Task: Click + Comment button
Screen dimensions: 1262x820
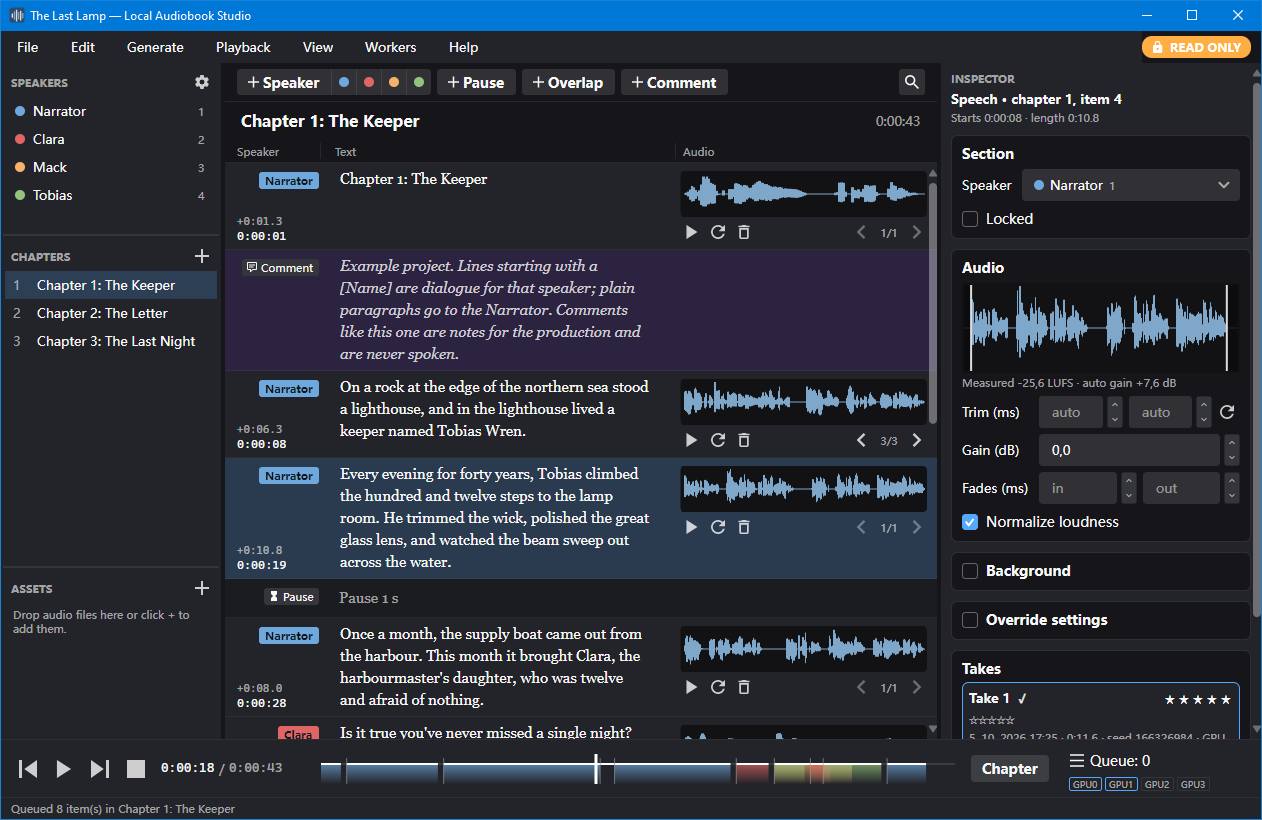Action: tap(673, 83)
